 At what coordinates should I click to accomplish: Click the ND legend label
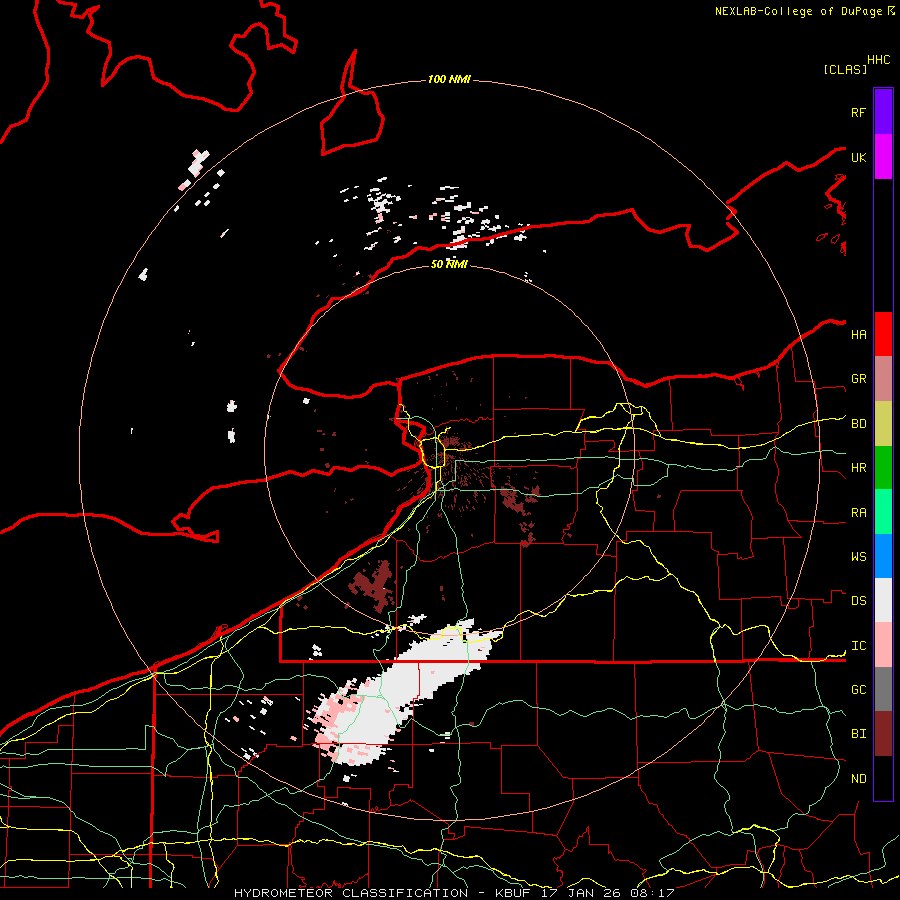858,779
